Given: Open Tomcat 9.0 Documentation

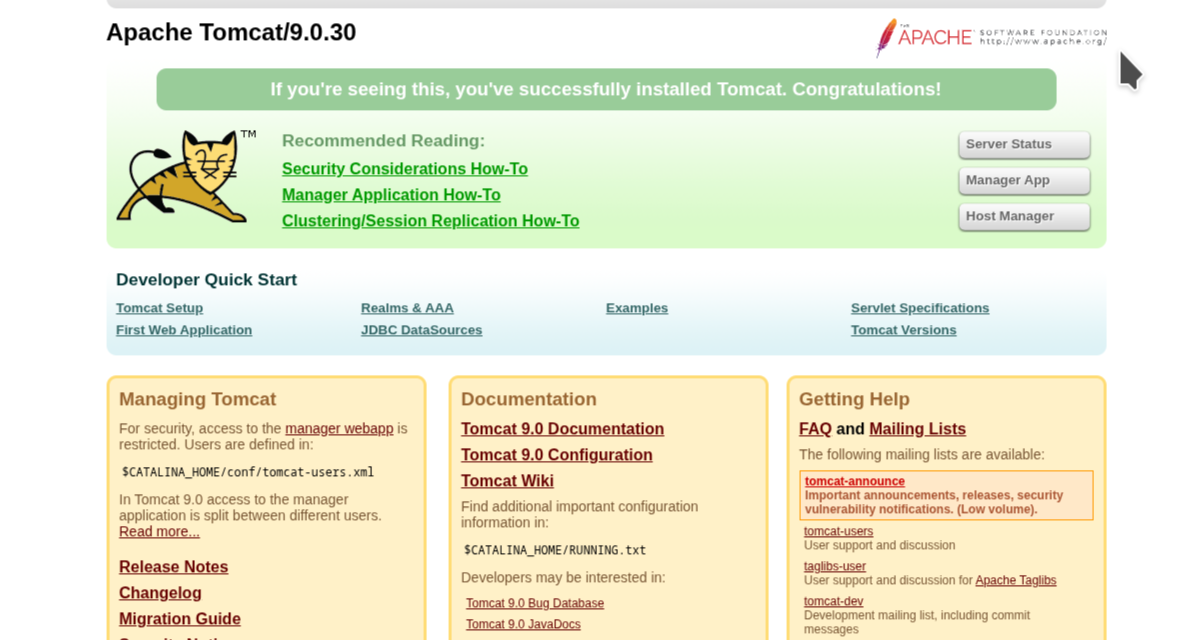Looking at the screenshot, I should (563, 428).
